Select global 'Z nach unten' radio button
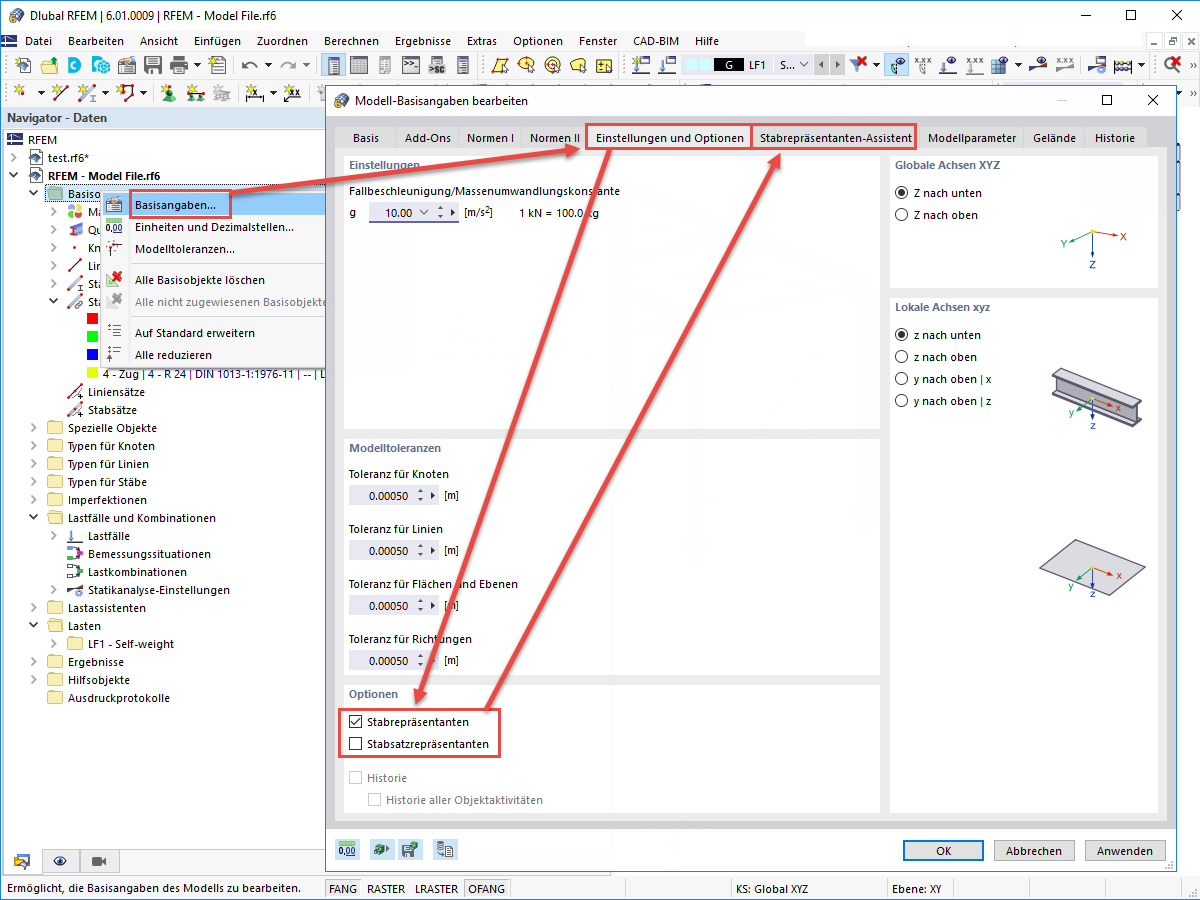 click(902, 193)
